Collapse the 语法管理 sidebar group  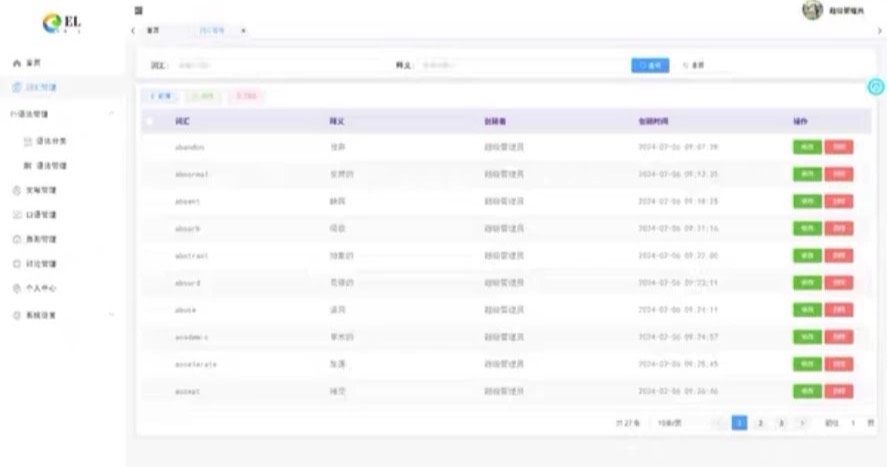coord(111,115)
